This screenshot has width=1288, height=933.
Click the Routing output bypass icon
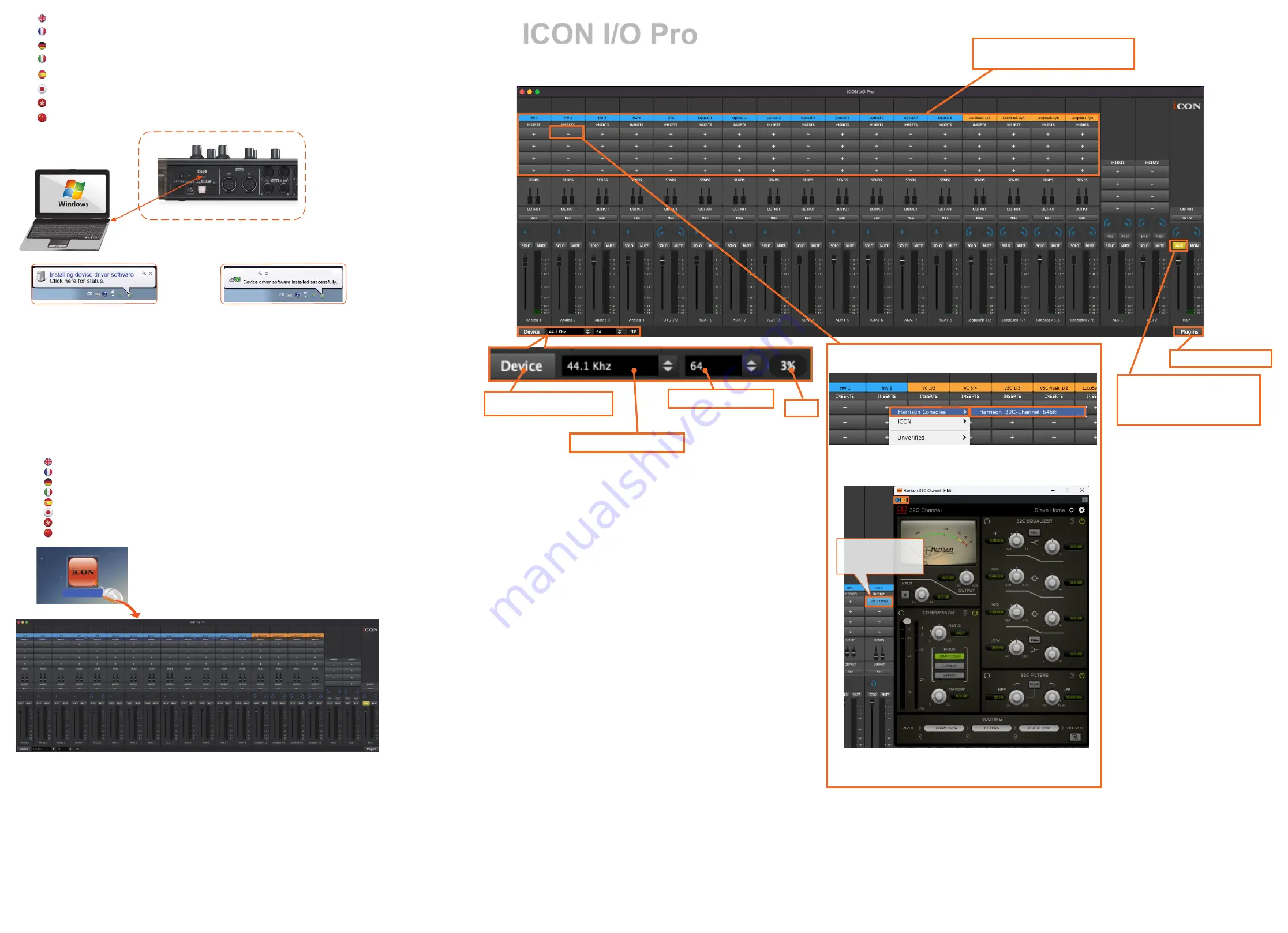pyautogui.click(x=1075, y=737)
